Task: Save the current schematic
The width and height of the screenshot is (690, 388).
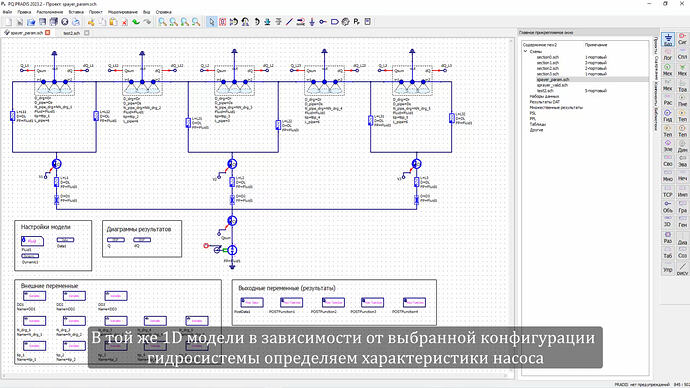Action: coord(42,22)
